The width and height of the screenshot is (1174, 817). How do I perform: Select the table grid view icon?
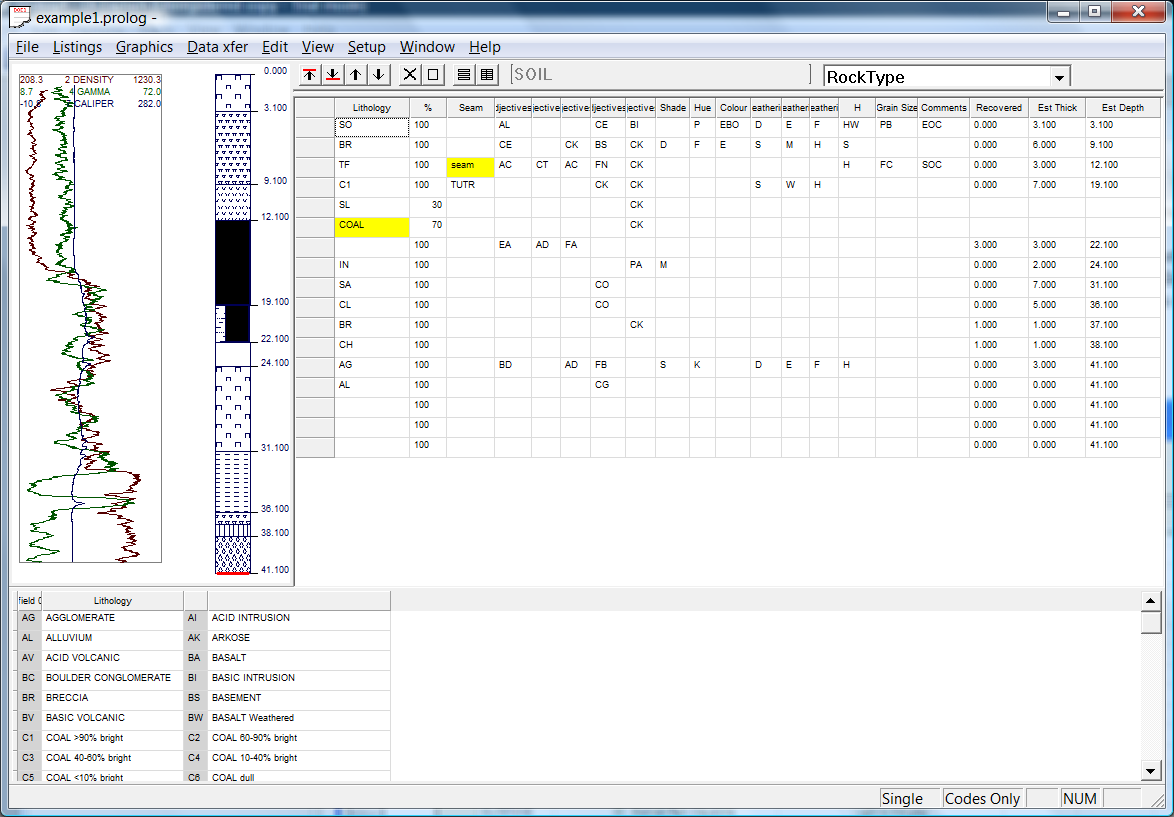click(x=487, y=75)
